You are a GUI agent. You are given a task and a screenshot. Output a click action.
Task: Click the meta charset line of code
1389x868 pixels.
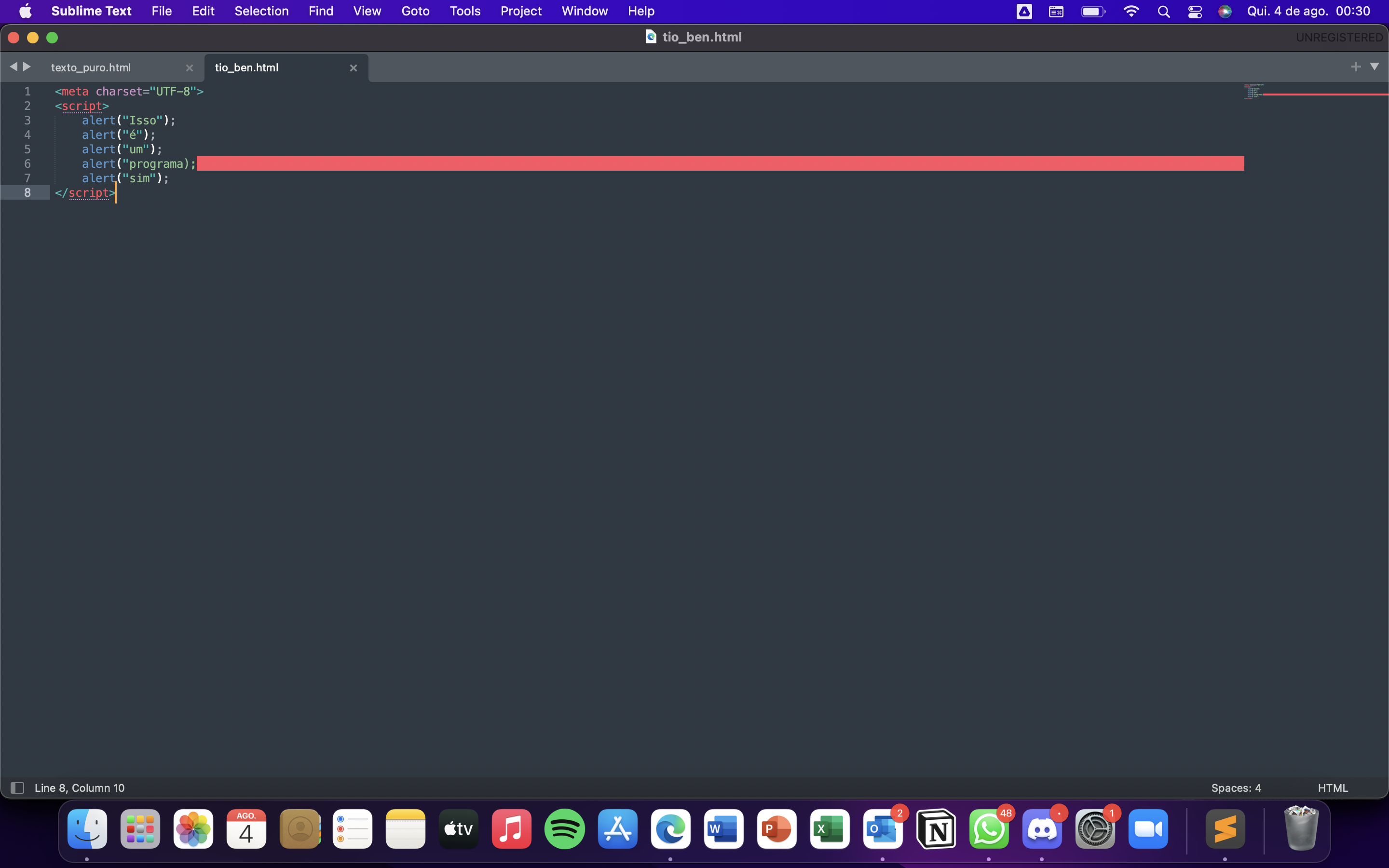(x=129, y=91)
